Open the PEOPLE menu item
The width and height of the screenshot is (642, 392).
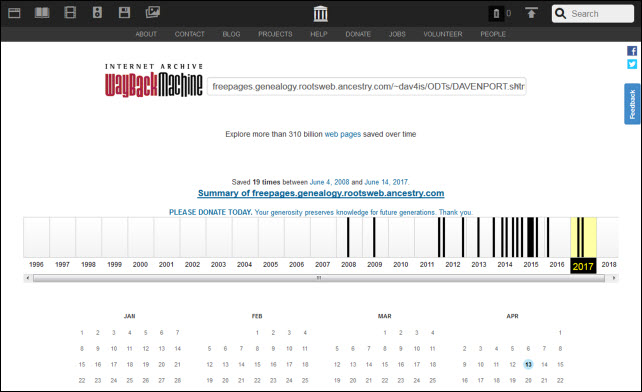click(x=493, y=34)
